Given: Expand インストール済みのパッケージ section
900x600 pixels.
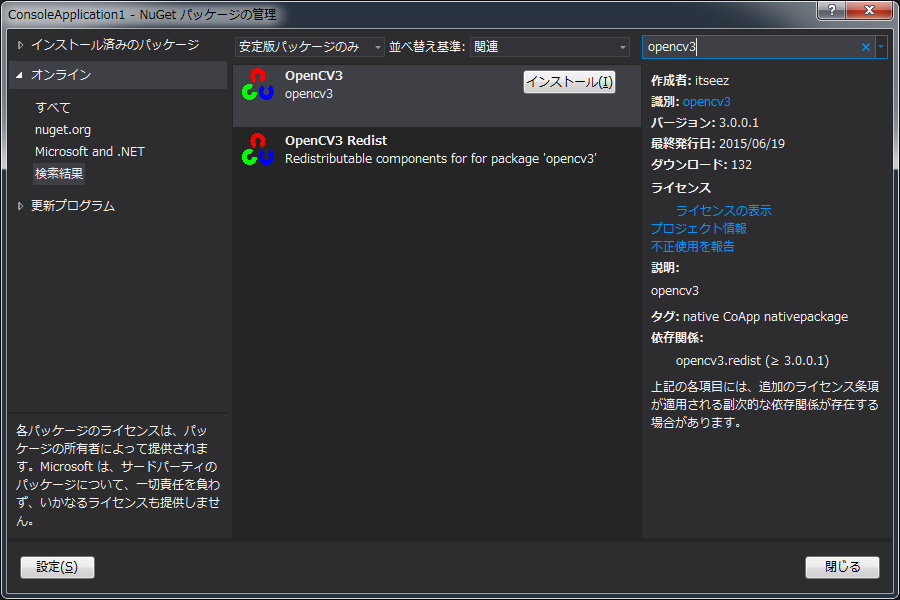Looking at the screenshot, I should (x=21, y=45).
